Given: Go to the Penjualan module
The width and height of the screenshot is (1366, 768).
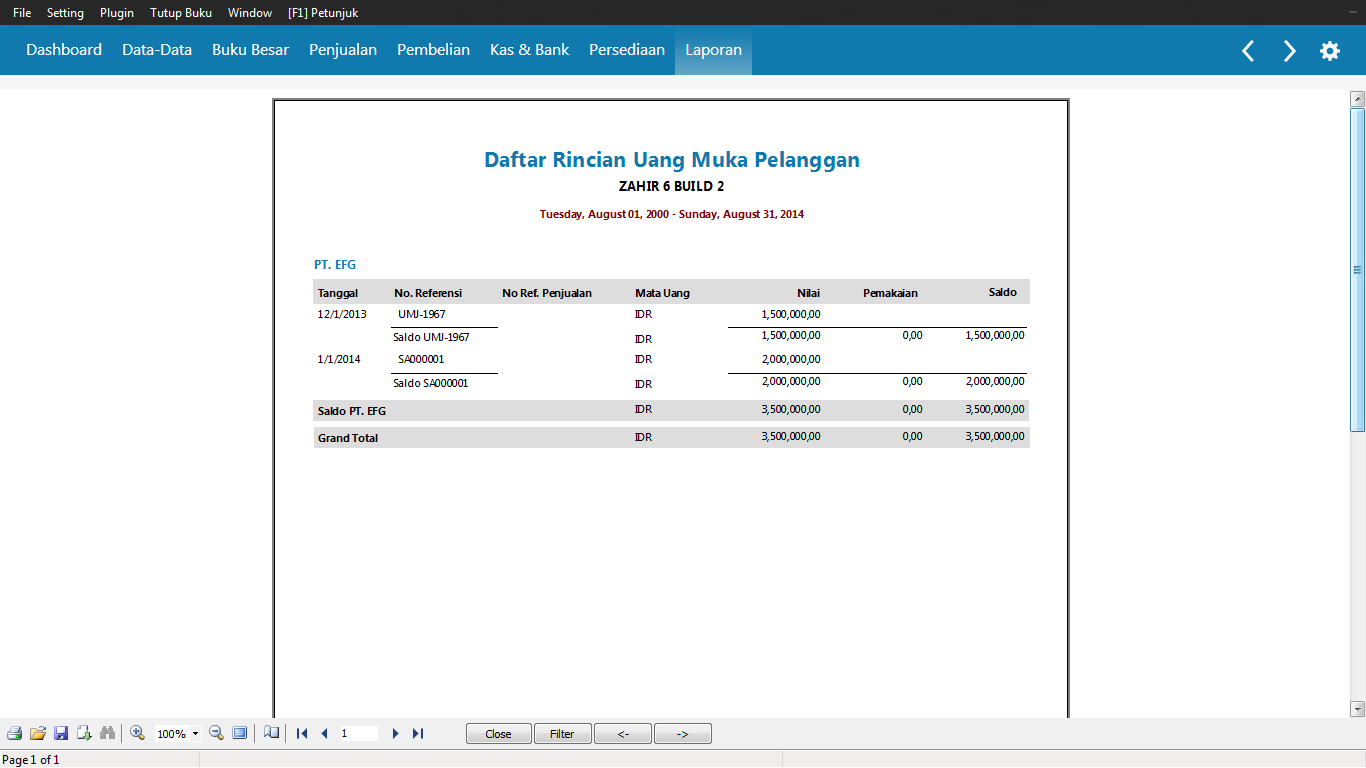Looking at the screenshot, I should (343, 50).
